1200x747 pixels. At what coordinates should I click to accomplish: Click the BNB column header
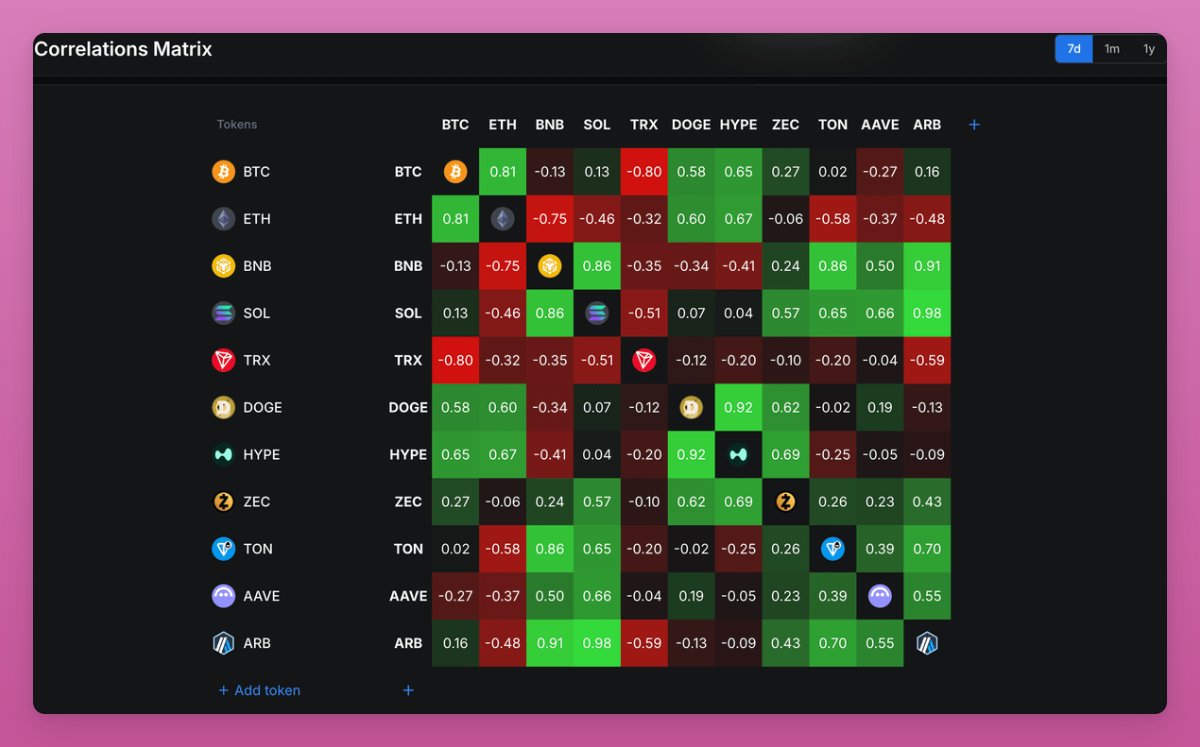coord(549,125)
